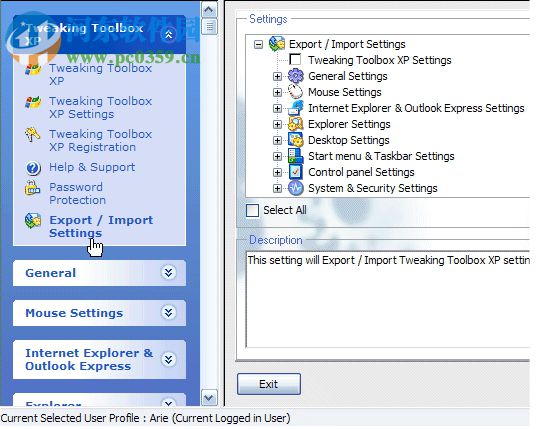
Task: Select System & Security Settings tree label
Action: [x=373, y=188]
